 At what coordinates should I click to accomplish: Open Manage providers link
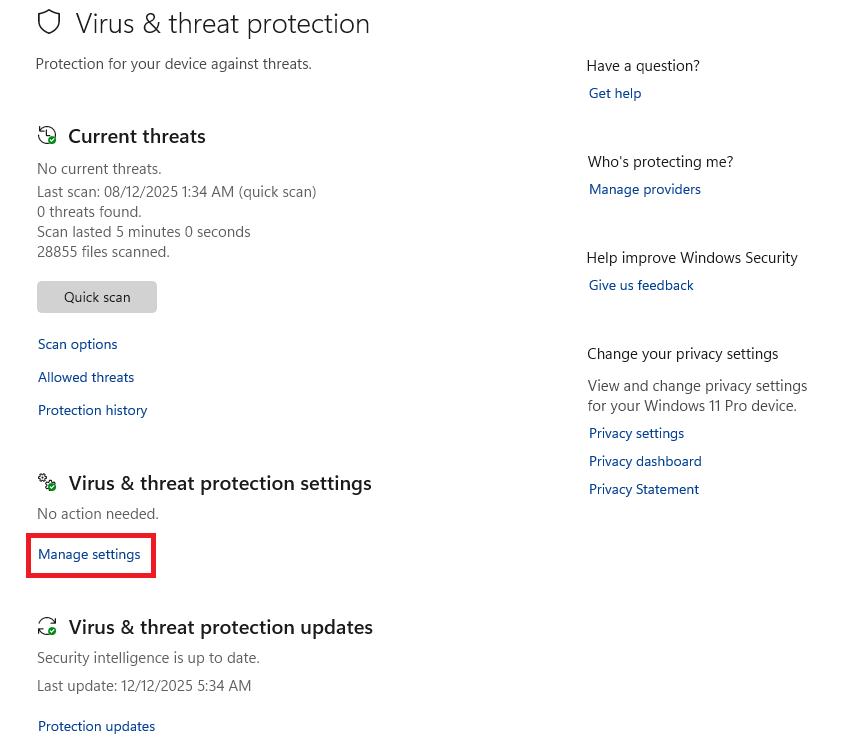click(645, 189)
